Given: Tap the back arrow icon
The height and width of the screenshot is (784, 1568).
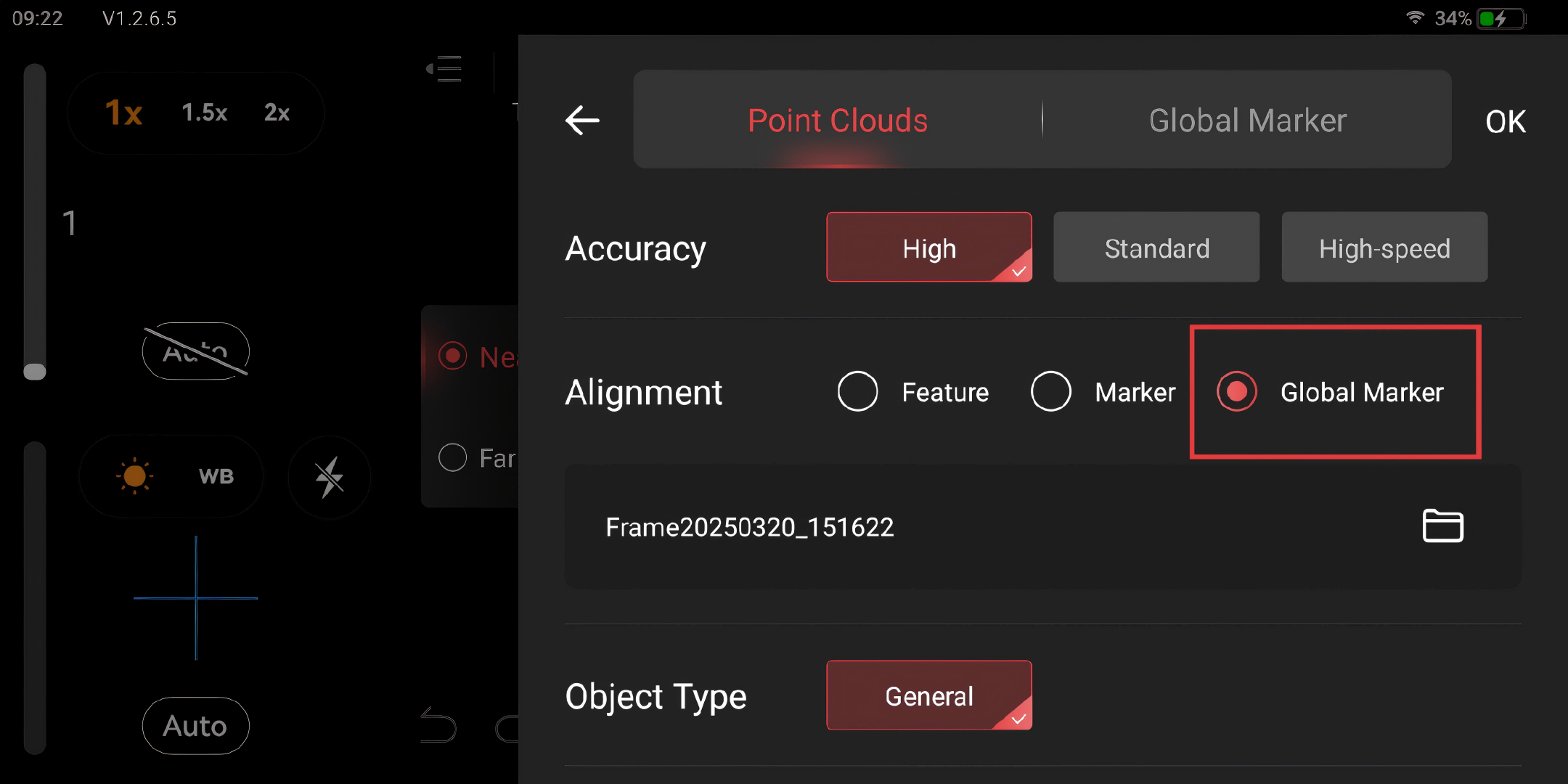Looking at the screenshot, I should (582, 121).
